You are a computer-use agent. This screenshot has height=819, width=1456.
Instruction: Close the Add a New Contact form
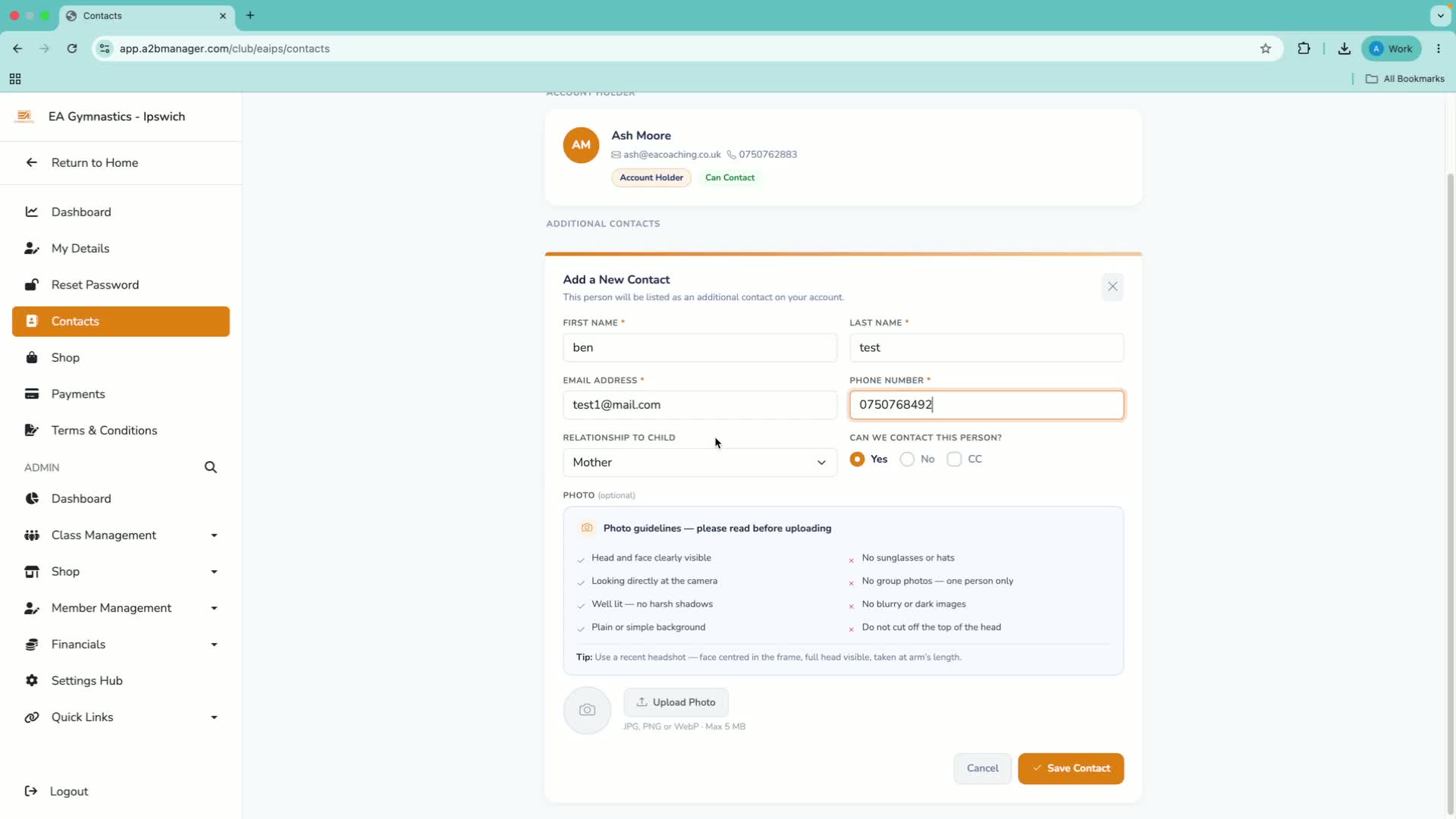pyautogui.click(x=1112, y=287)
